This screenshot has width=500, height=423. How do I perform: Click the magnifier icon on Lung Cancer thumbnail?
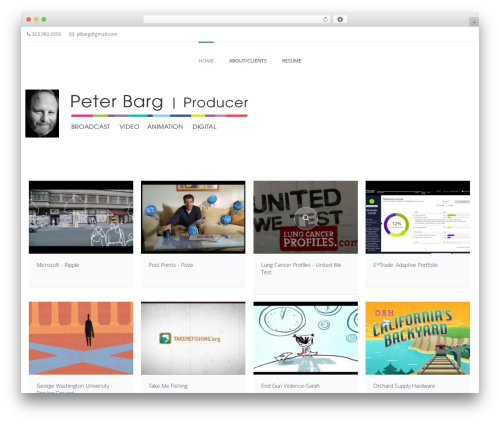tap(306, 218)
